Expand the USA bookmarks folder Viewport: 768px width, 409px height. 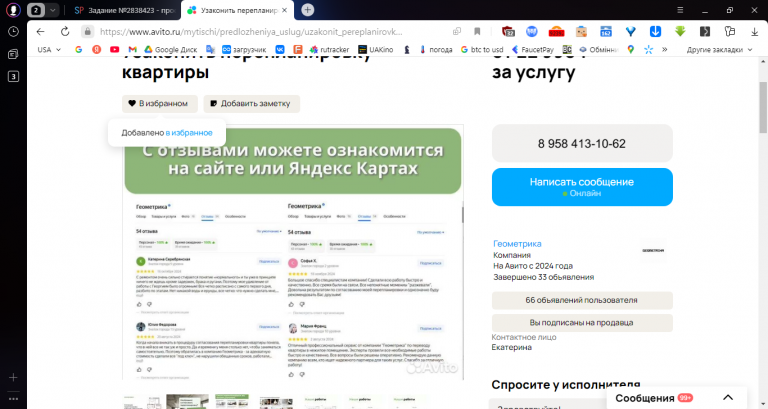pyautogui.click(x=49, y=49)
